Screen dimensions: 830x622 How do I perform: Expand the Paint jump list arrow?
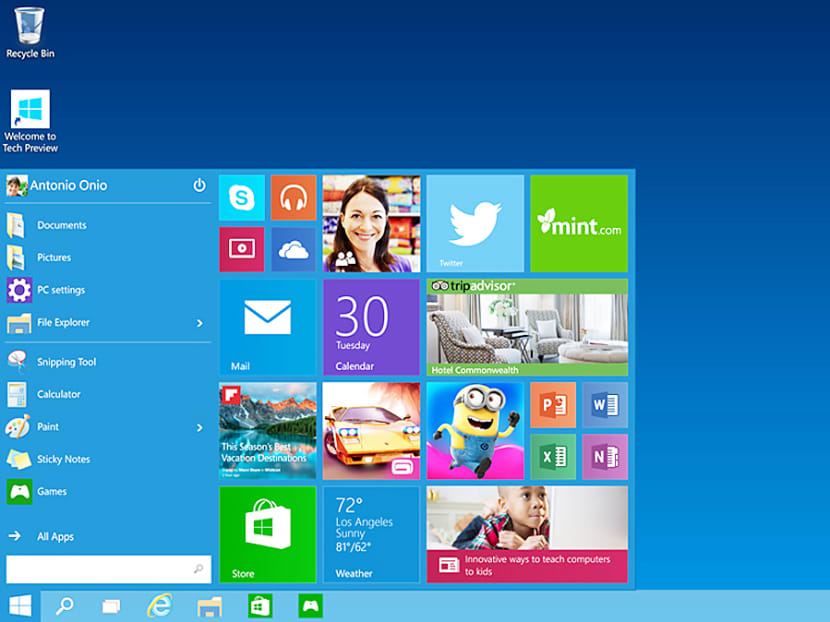pyautogui.click(x=200, y=427)
